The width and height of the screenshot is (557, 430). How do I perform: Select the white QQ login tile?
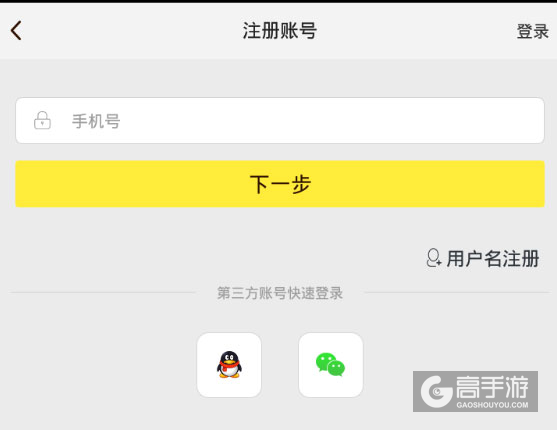pos(229,365)
